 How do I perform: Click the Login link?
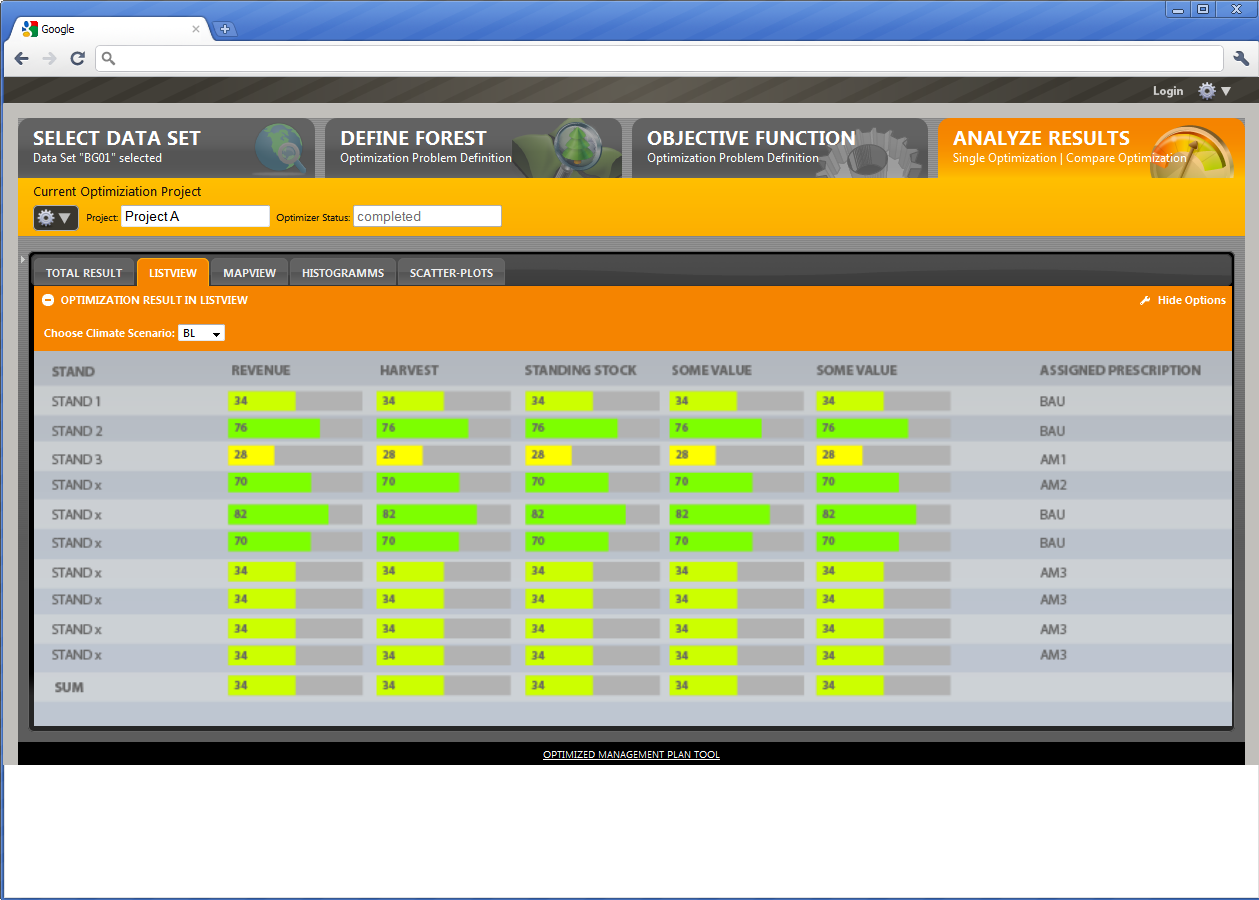[x=1168, y=91]
